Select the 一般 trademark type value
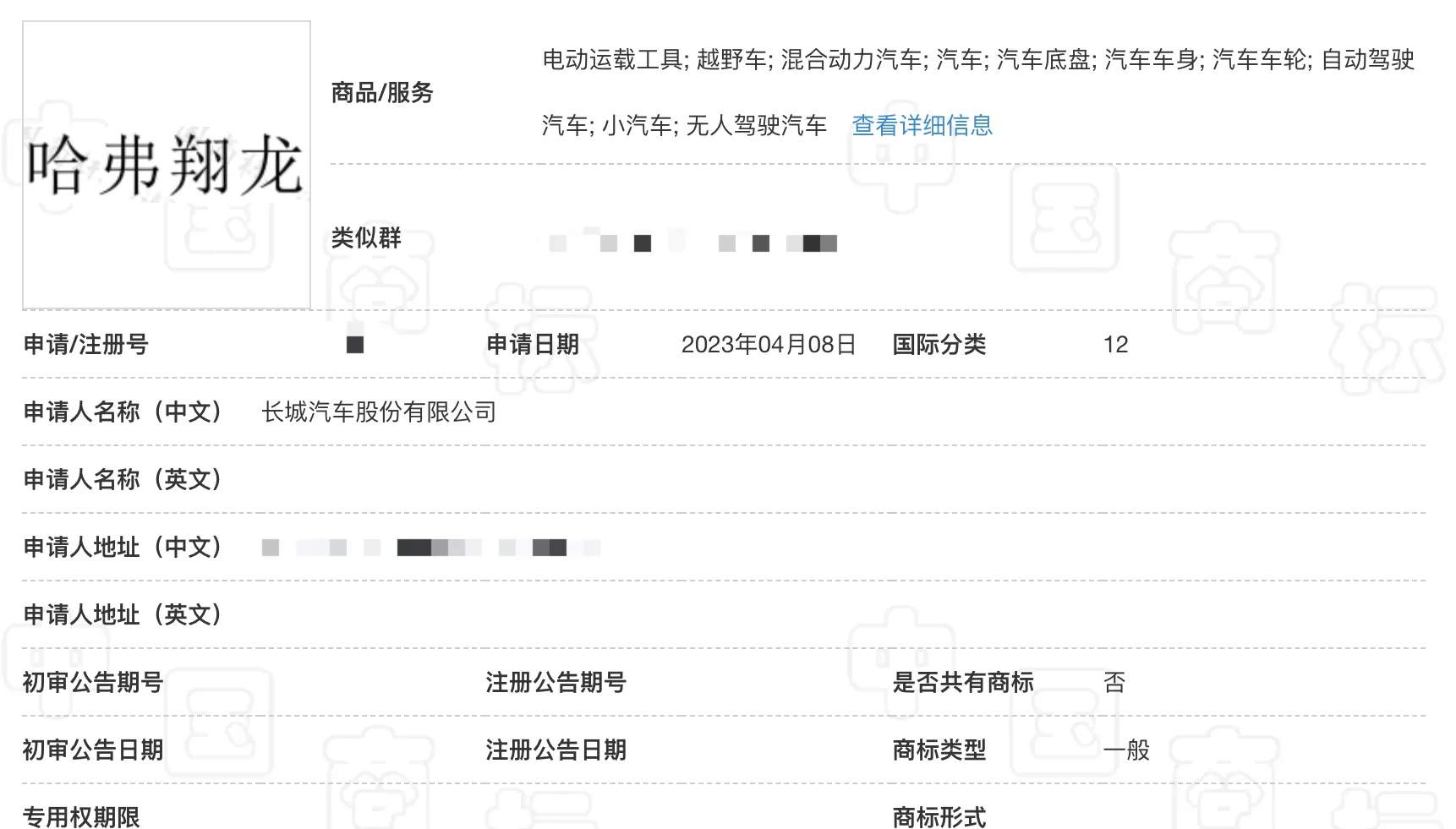Viewport: 1456px width, 829px height. click(1126, 750)
